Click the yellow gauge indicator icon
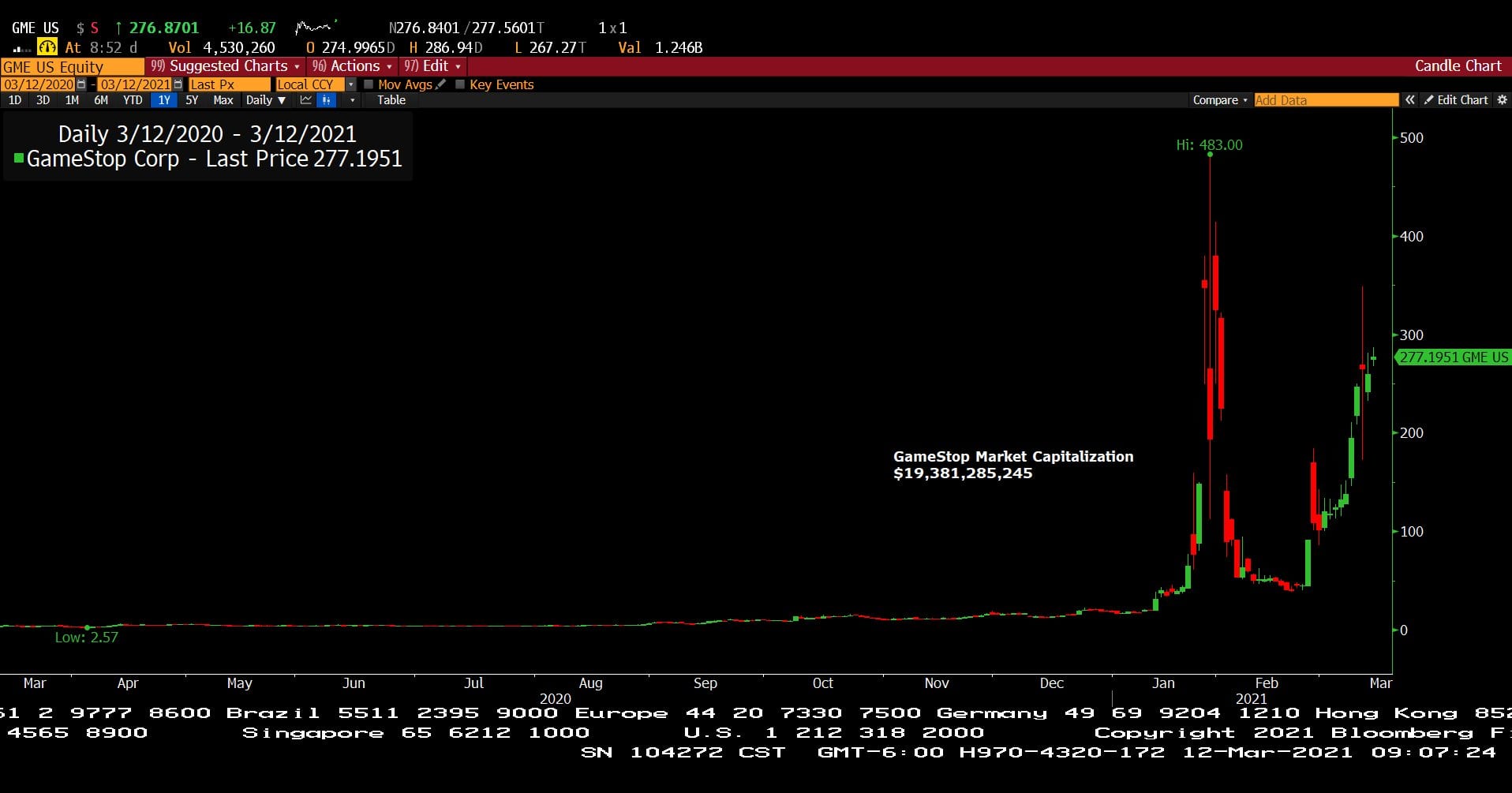Screen dimensions: 1512x793 [x=47, y=47]
